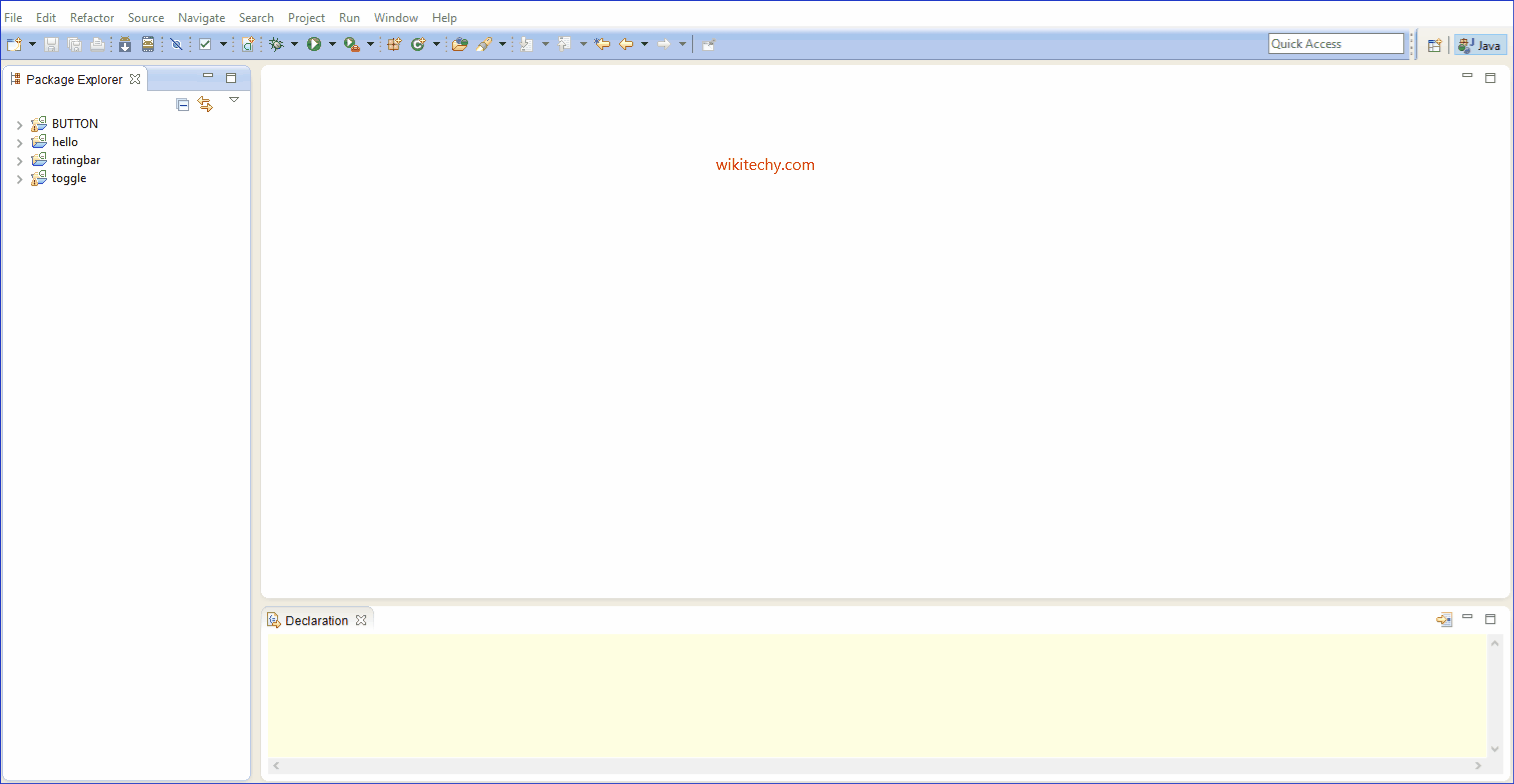1514x784 pixels.
Task: Toggle Link with Editor in Package Explorer
Action: pyautogui.click(x=205, y=104)
